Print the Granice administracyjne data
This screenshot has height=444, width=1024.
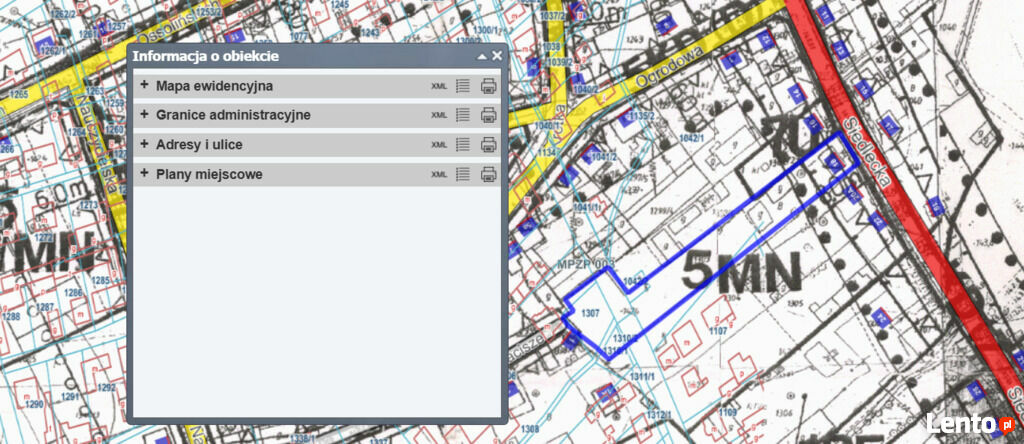pos(488,115)
